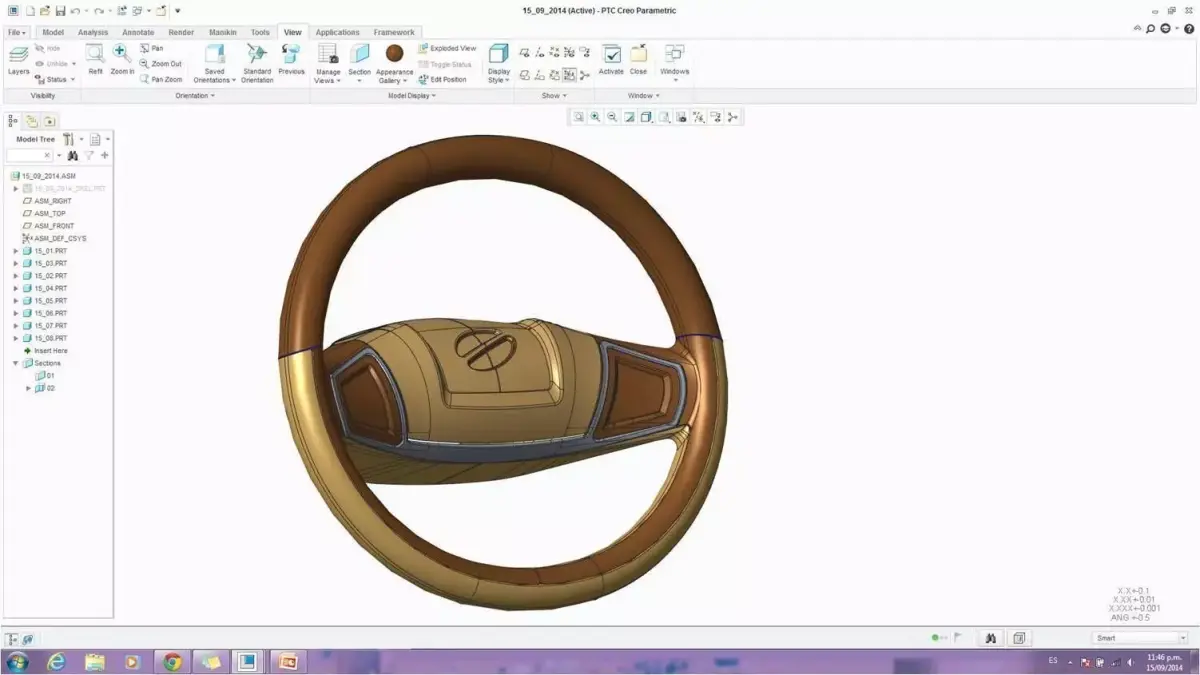The height and width of the screenshot is (675, 1200).
Task: Click the Appearance Gallery brown sphere swatch
Action: [394, 54]
